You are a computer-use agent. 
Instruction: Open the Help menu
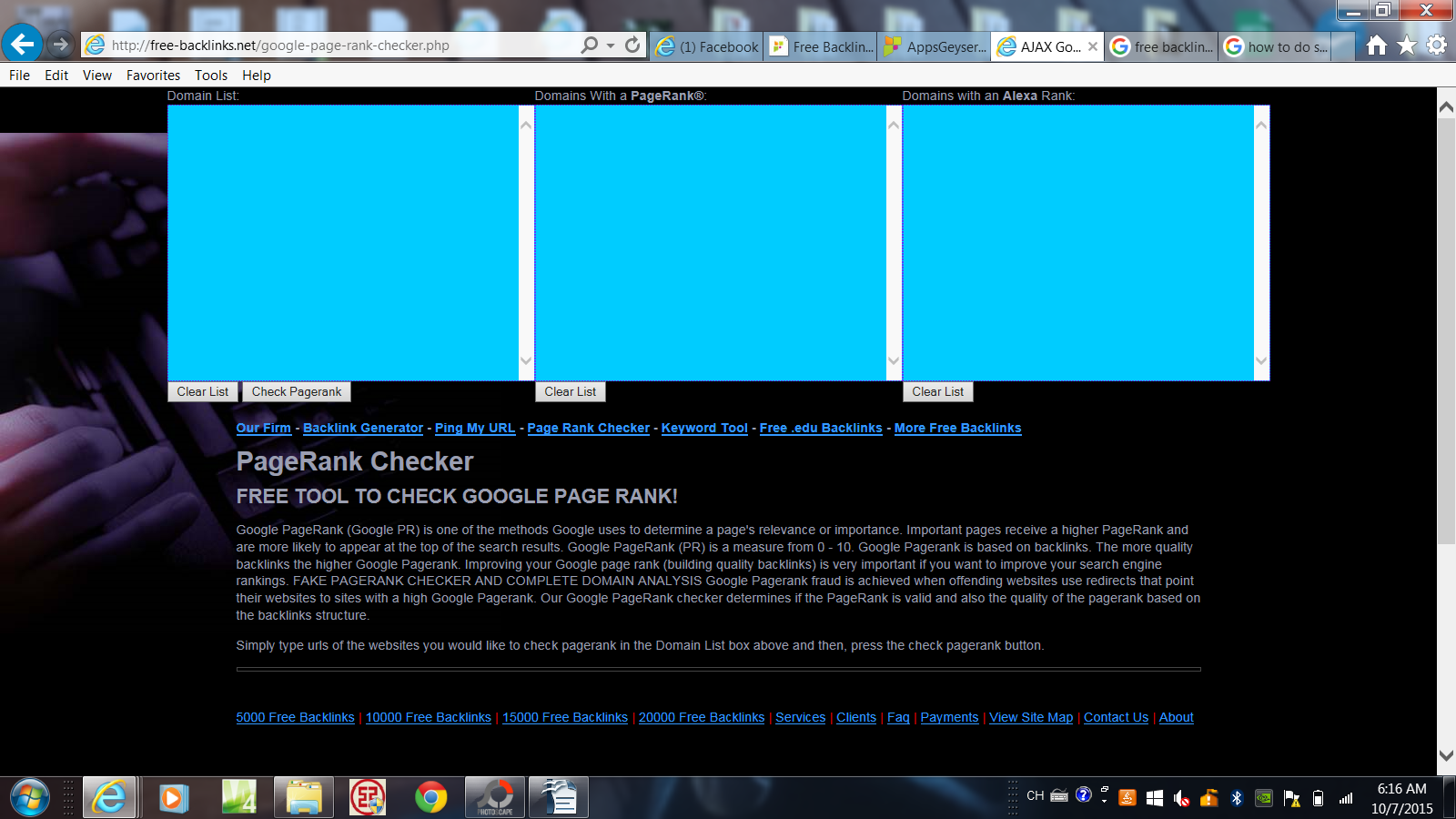click(x=257, y=76)
